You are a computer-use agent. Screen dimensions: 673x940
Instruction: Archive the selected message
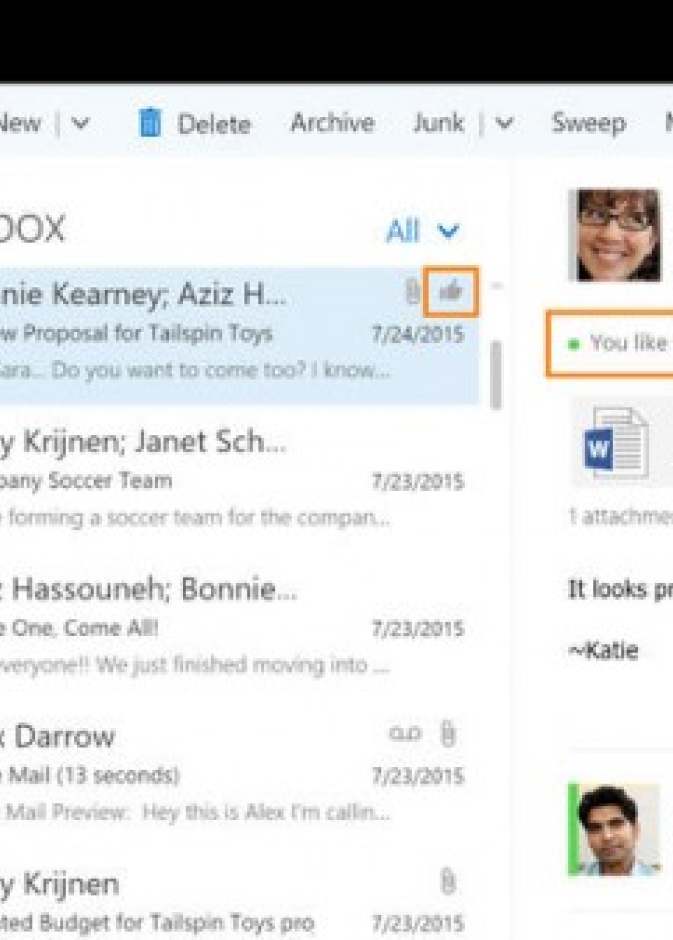point(333,123)
